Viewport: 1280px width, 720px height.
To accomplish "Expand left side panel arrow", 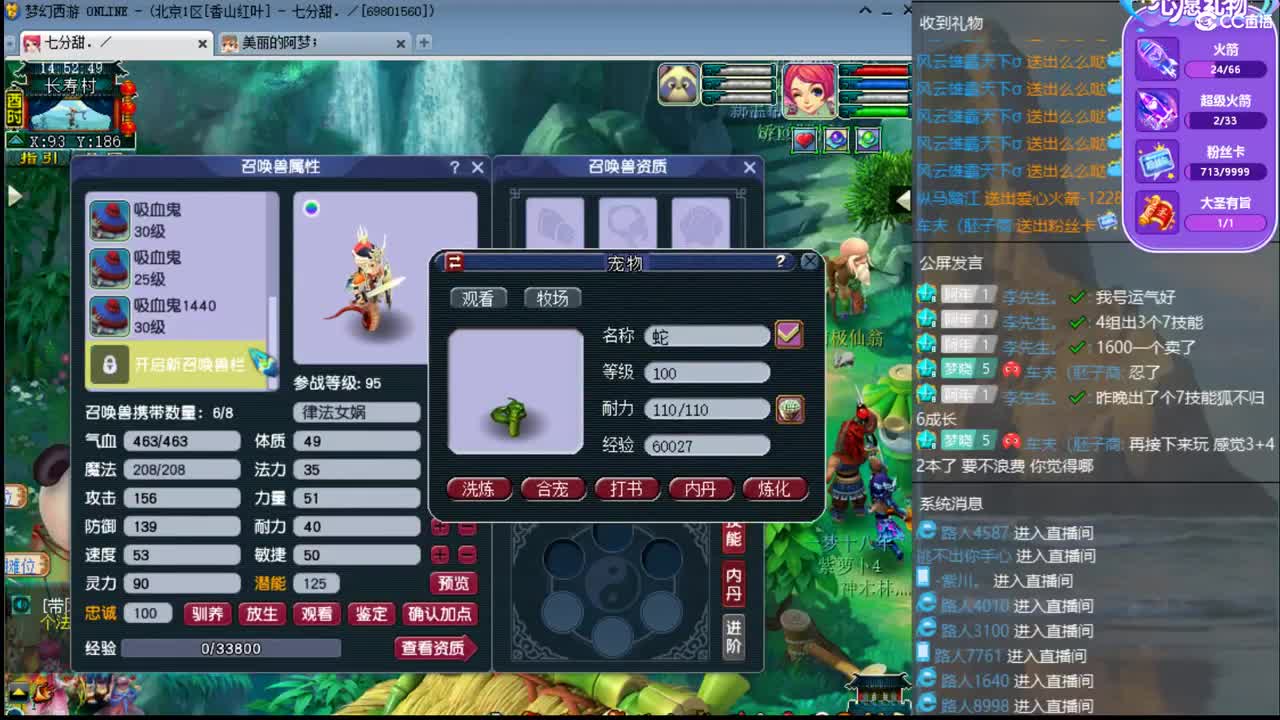I will [14, 196].
